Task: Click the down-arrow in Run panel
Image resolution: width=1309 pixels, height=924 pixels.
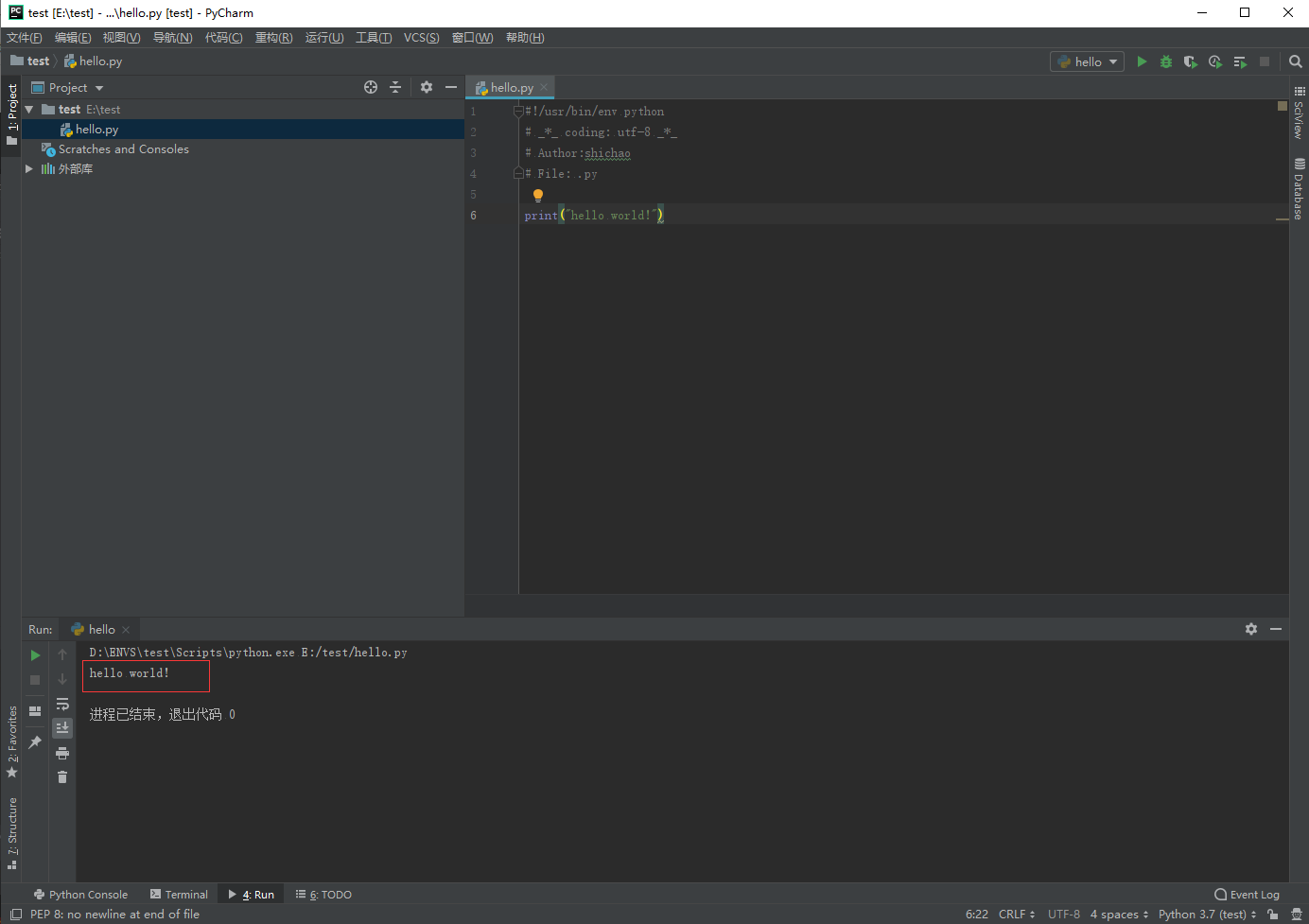Action: [x=62, y=679]
